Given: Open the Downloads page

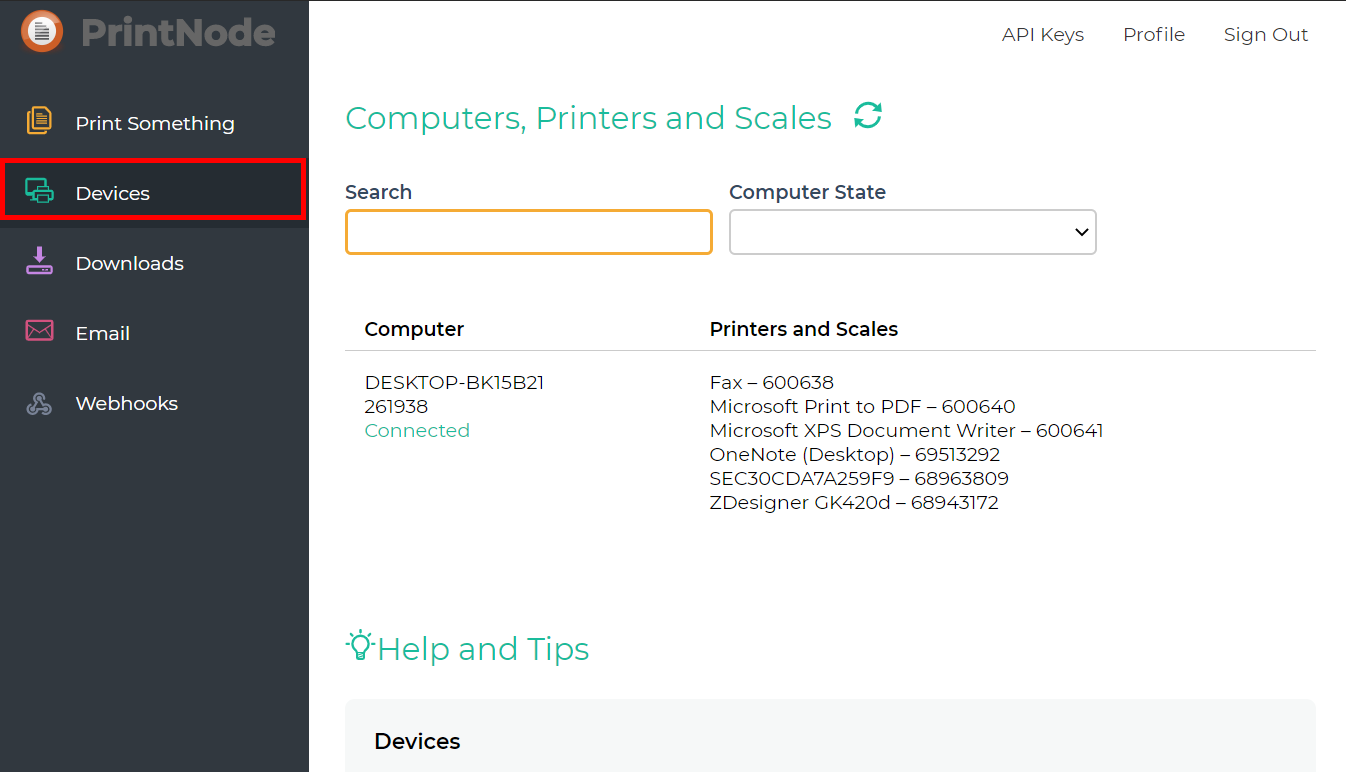Looking at the screenshot, I should 129,262.
